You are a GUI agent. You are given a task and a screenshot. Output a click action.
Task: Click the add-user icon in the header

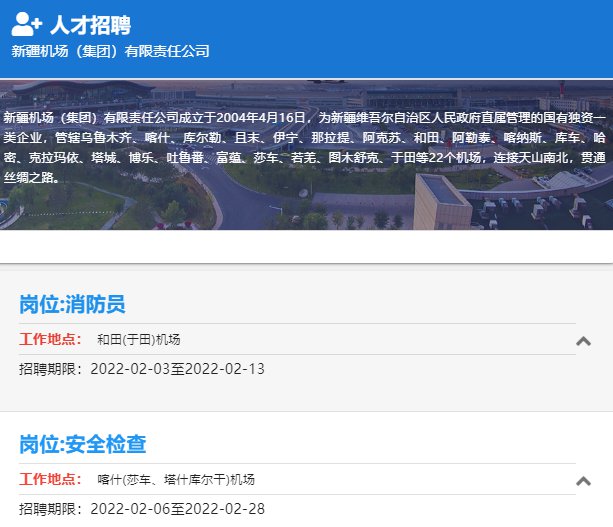pyautogui.click(x=27, y=25)
